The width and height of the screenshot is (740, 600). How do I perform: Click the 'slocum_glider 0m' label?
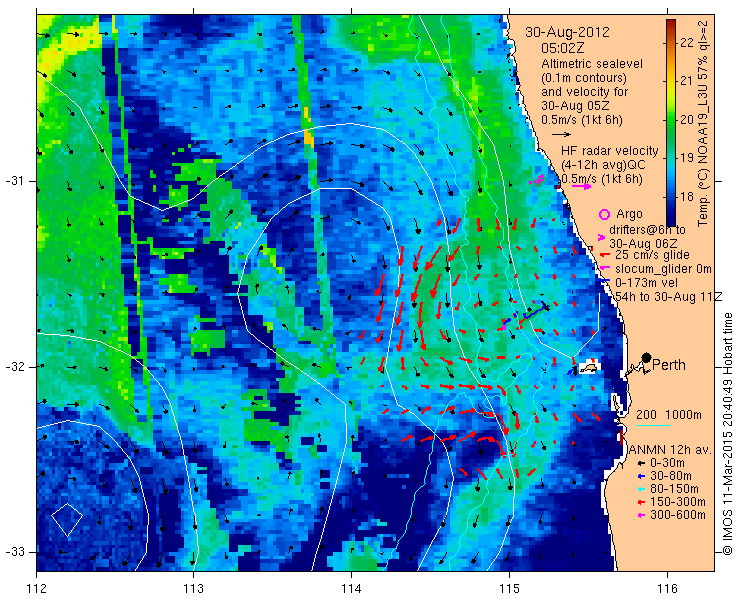tap(663, 269)
